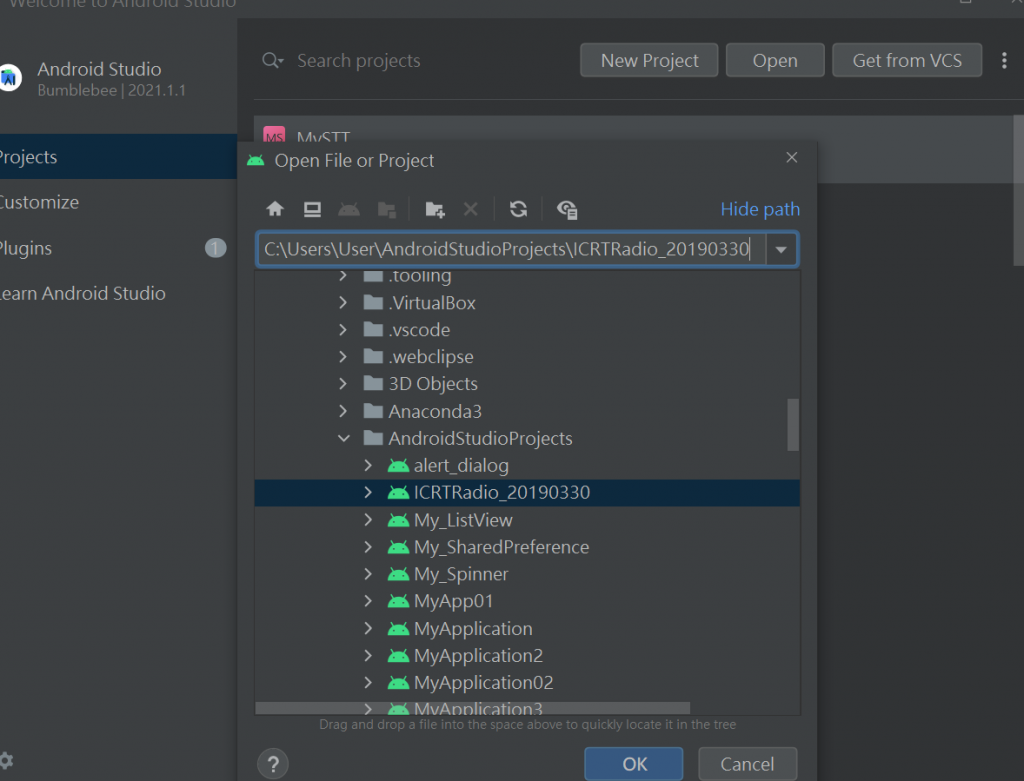The image size is (1024, 781).
Task: Expand the .VirtualBox folder
Action: [344, 302]
